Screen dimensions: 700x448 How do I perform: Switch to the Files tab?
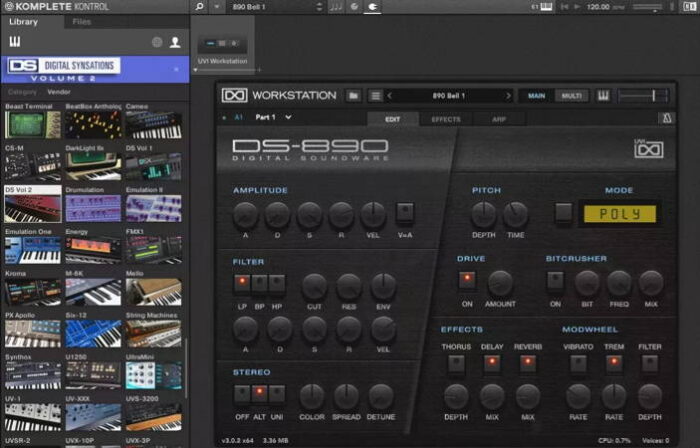tap(81, 21)
